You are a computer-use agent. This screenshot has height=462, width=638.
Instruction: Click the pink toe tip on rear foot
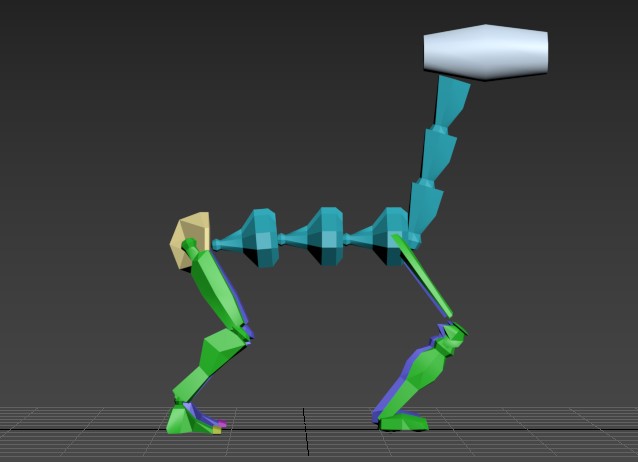(x=223, y=426)
